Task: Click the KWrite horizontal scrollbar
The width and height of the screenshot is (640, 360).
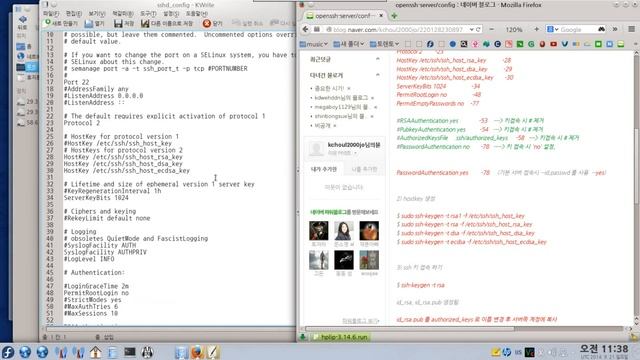Action: pyautogui.click(x=169, y=328)
